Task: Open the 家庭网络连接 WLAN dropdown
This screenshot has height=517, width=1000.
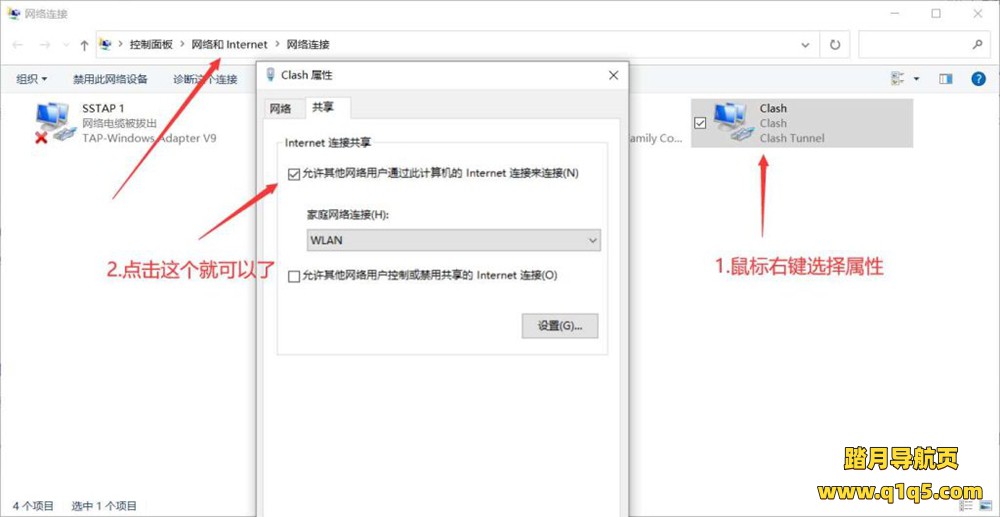Action: pos(453,240)
